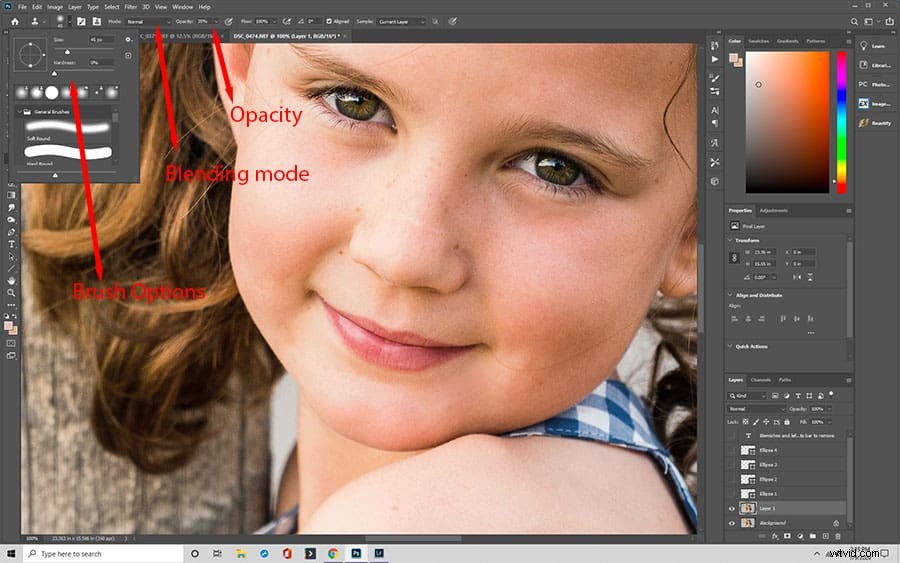The image size is (900, 563).
Task: Pick the solid white recent brush
Action: 52,92
